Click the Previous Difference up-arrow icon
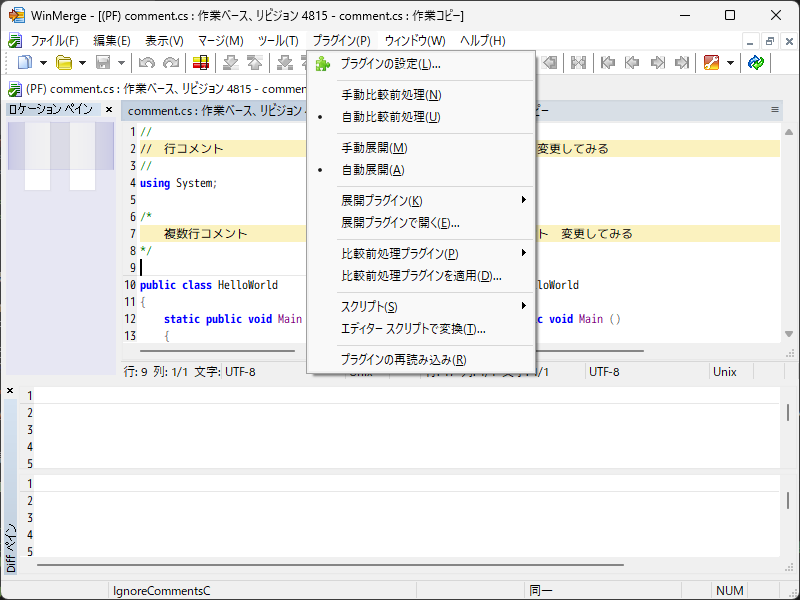 pos(254,63)
